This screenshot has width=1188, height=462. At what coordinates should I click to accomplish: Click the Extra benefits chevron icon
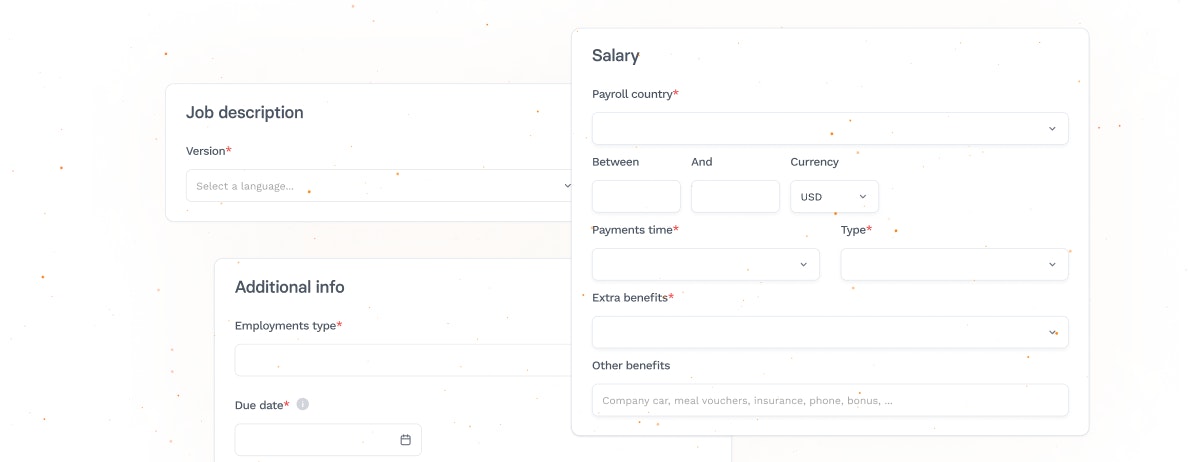[x=1052, y=332]
